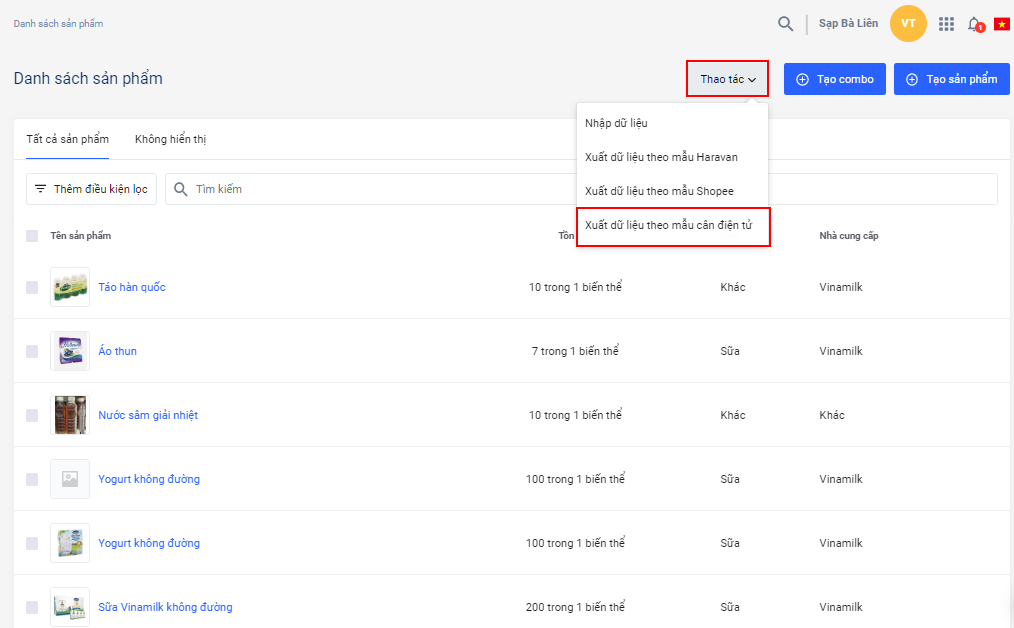Open notifications bell icon
The width and height of the screenshot is (1014, 628).
point(974,24)
